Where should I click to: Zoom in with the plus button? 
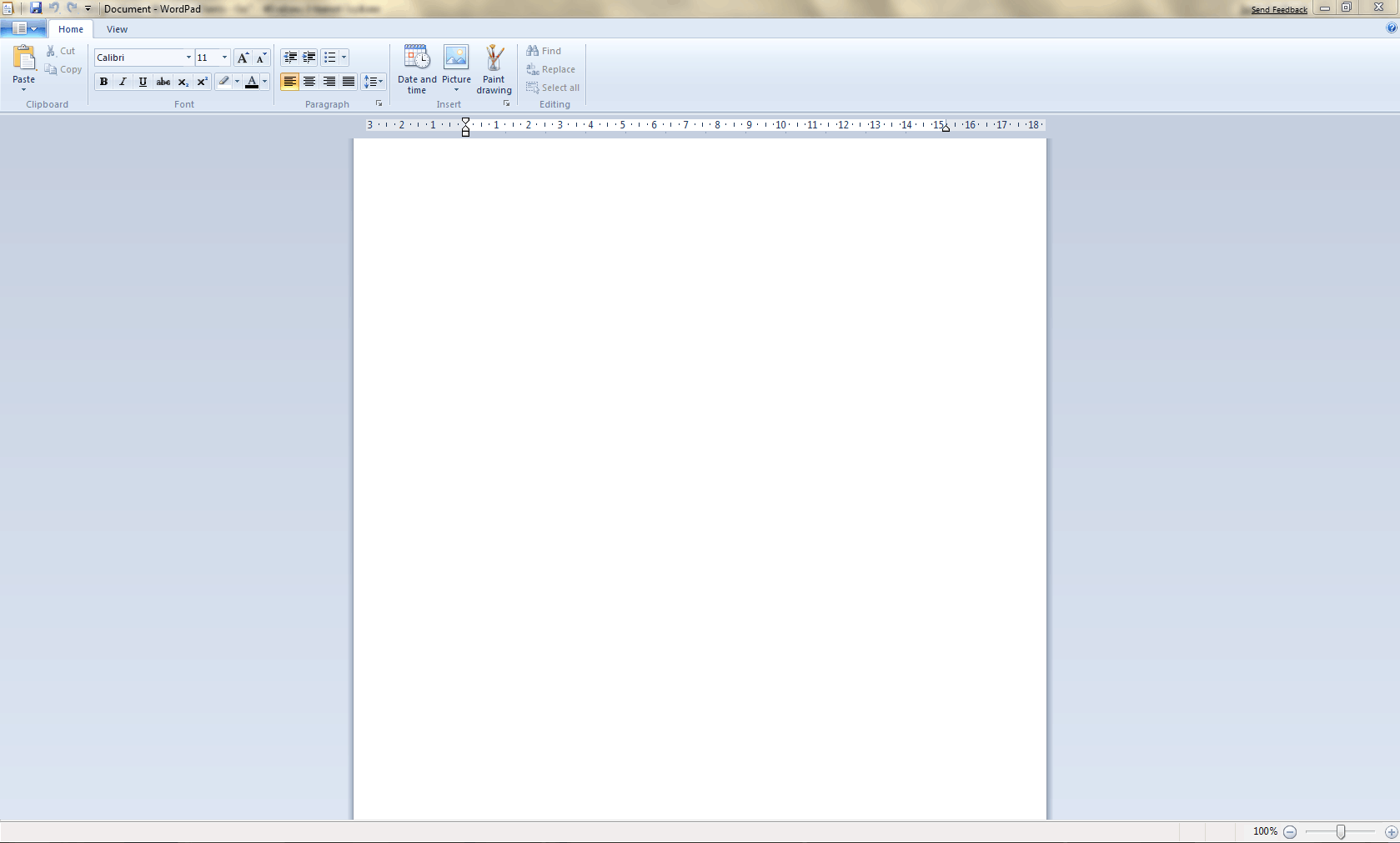pyautogui.click(x=1391, y=832)
